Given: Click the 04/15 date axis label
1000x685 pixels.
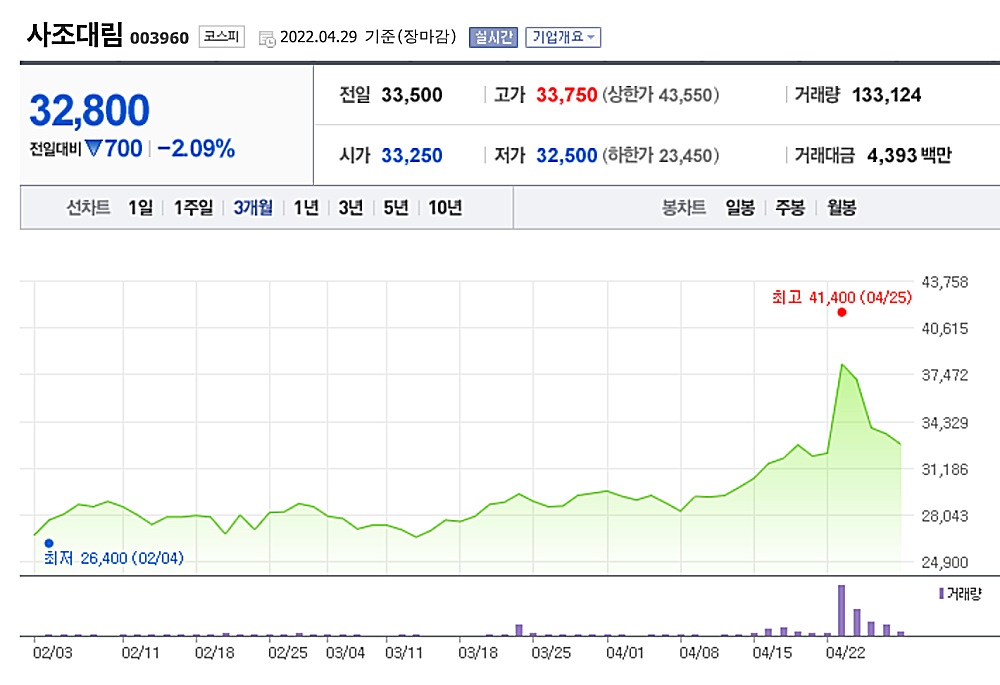Looking at the screenshot, I should [772, 653].
